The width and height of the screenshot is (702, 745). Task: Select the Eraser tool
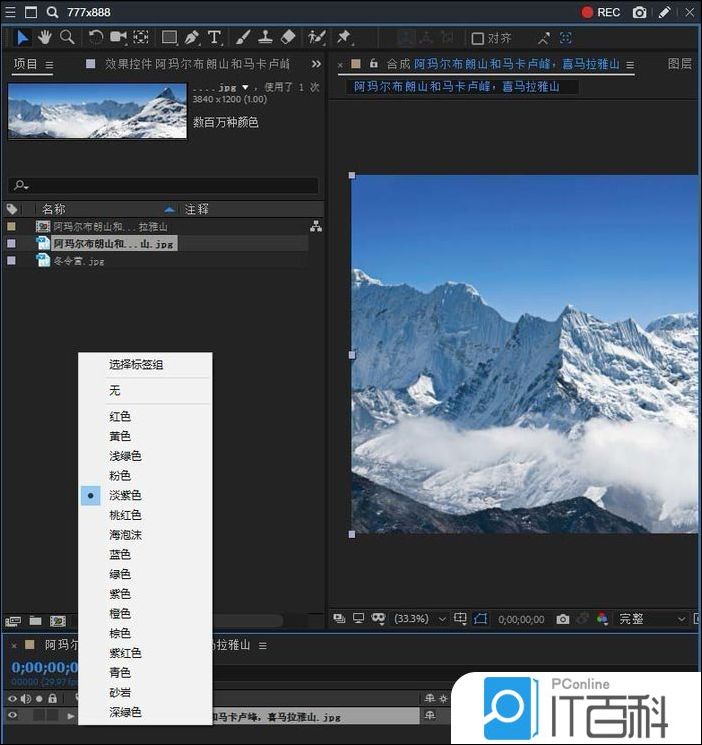pyautogui.click(x=288, y=38)
